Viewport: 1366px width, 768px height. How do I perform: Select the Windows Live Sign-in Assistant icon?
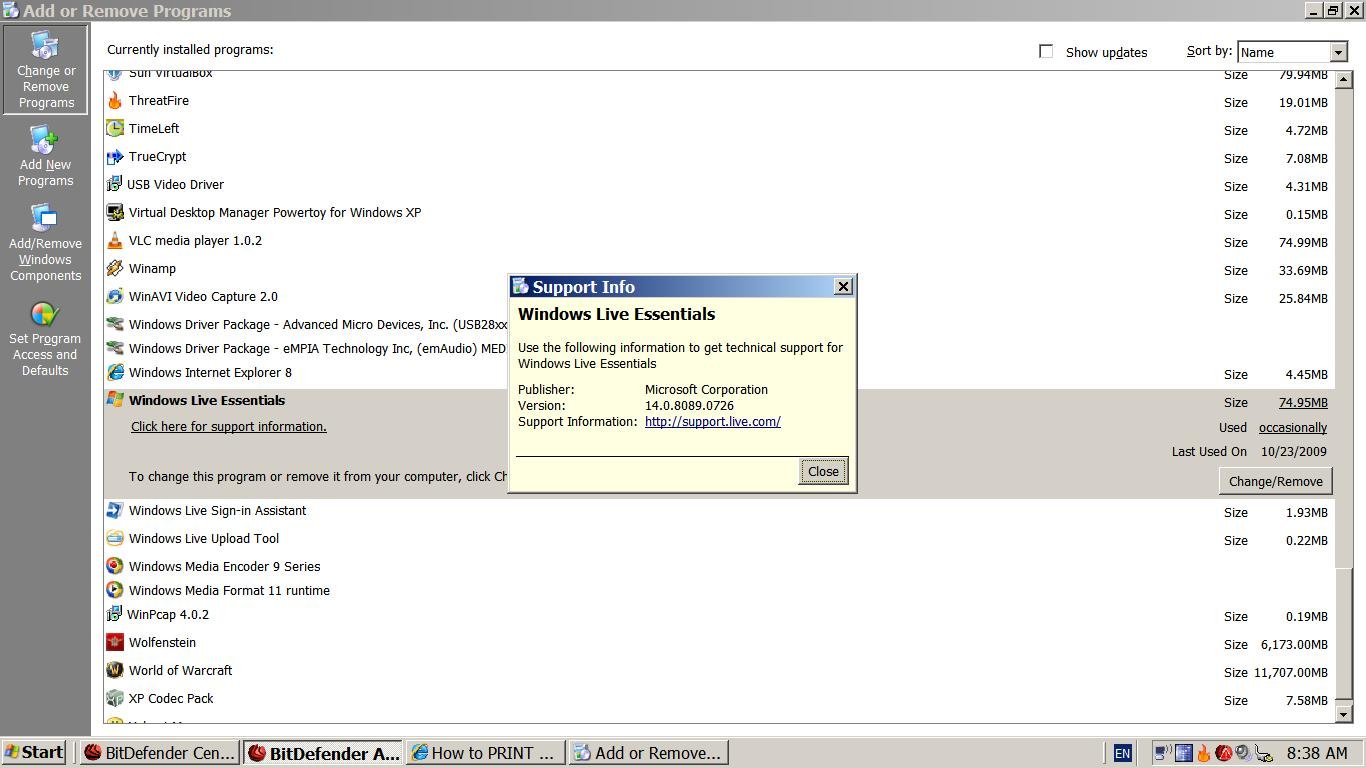point(115,511)
